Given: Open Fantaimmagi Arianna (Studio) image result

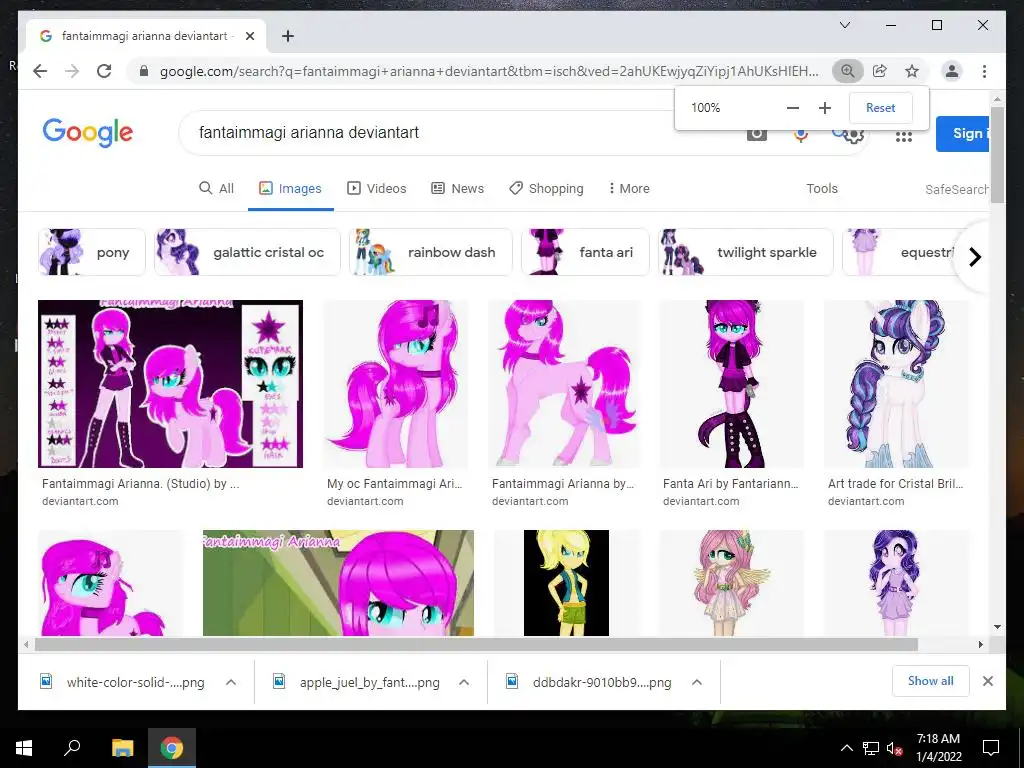Looking at the screenshot, I should (170, 384).
